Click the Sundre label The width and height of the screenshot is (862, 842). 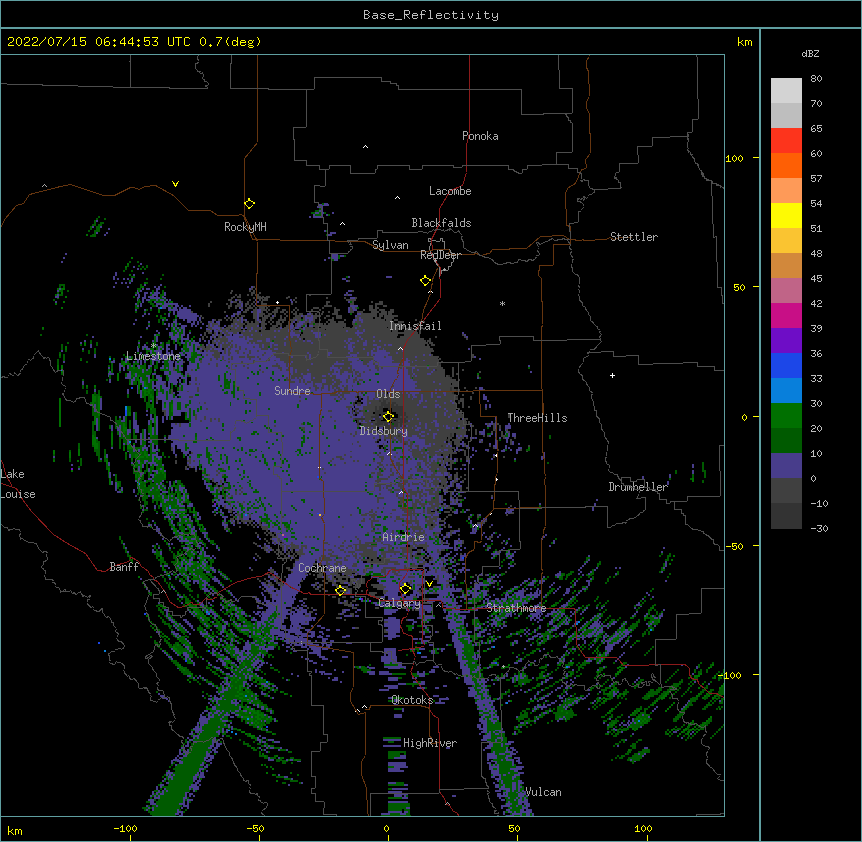coord(292,391)
